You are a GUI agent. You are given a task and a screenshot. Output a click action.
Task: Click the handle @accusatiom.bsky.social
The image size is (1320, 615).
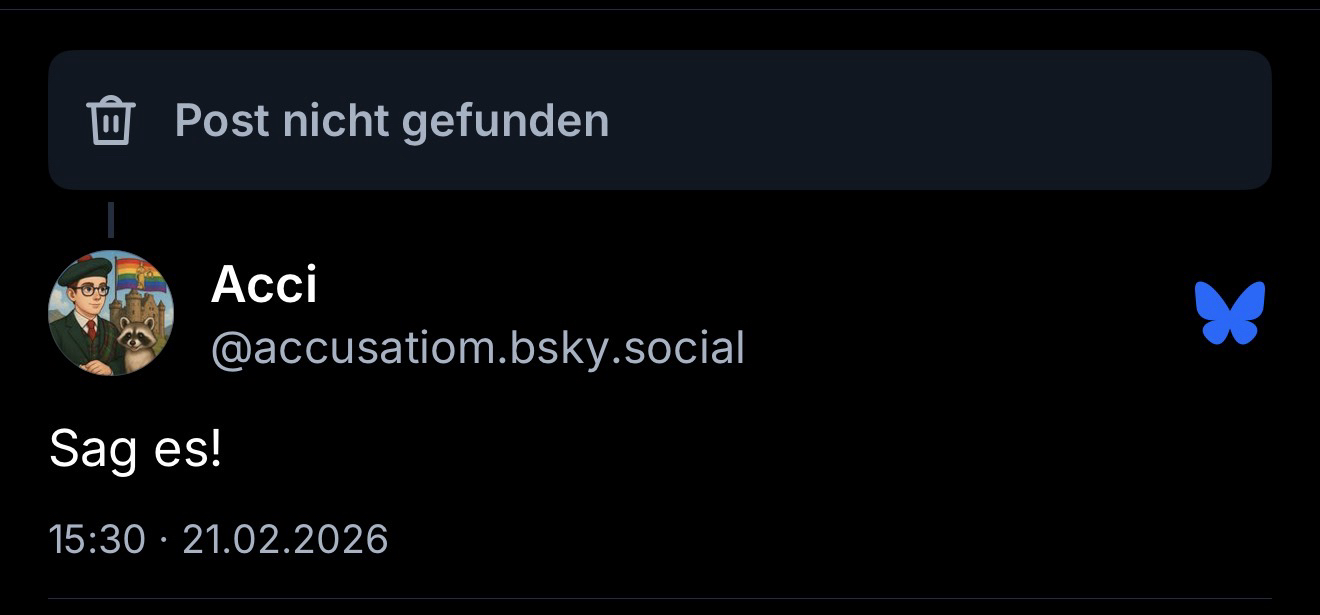[477, 348]
